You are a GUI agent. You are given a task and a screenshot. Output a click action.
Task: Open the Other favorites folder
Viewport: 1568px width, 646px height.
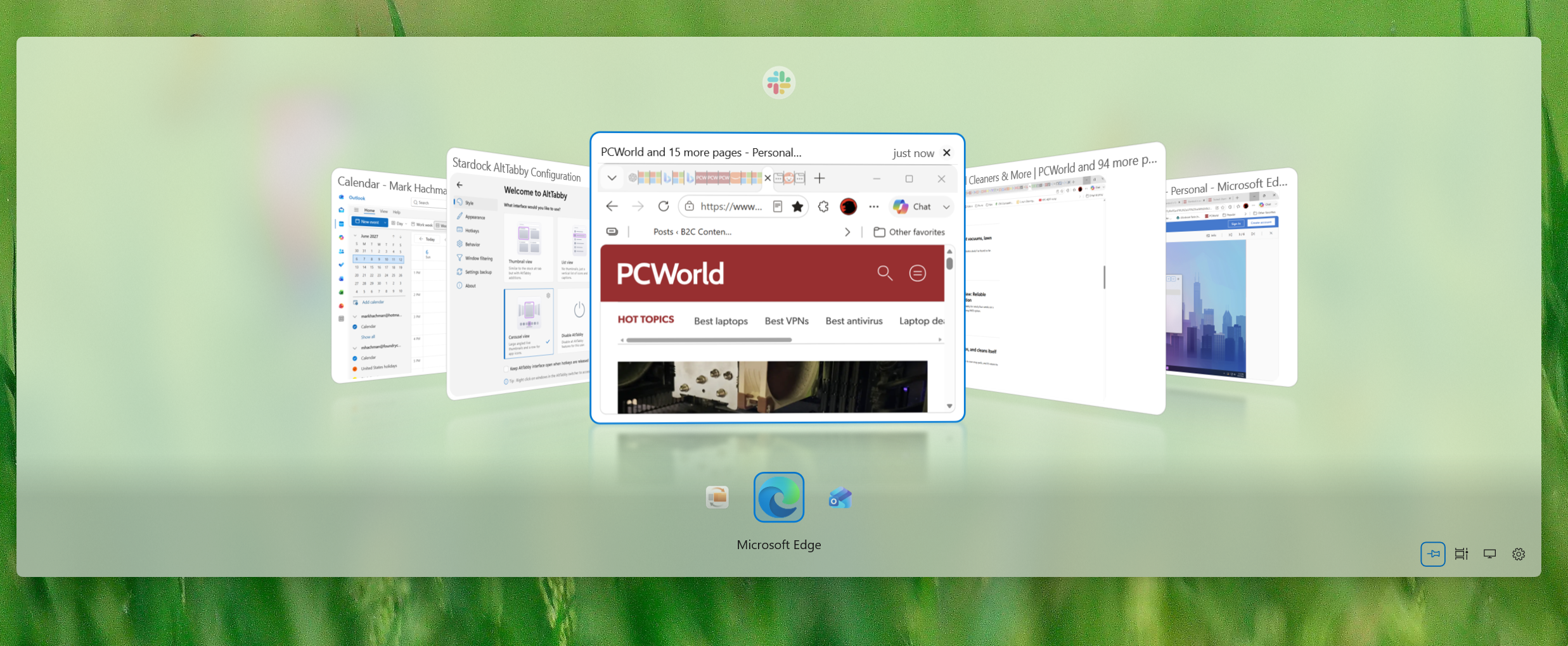pos(909,232)
